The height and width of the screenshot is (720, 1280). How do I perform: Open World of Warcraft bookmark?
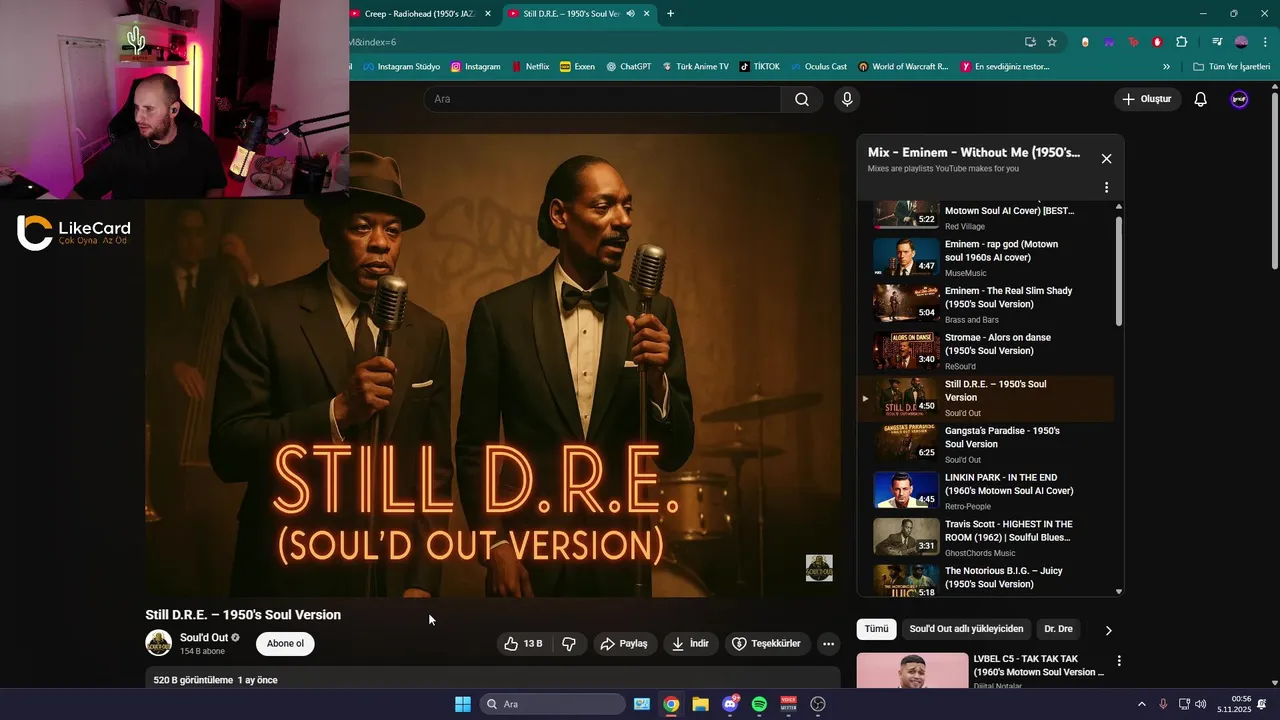pos(903,66)
